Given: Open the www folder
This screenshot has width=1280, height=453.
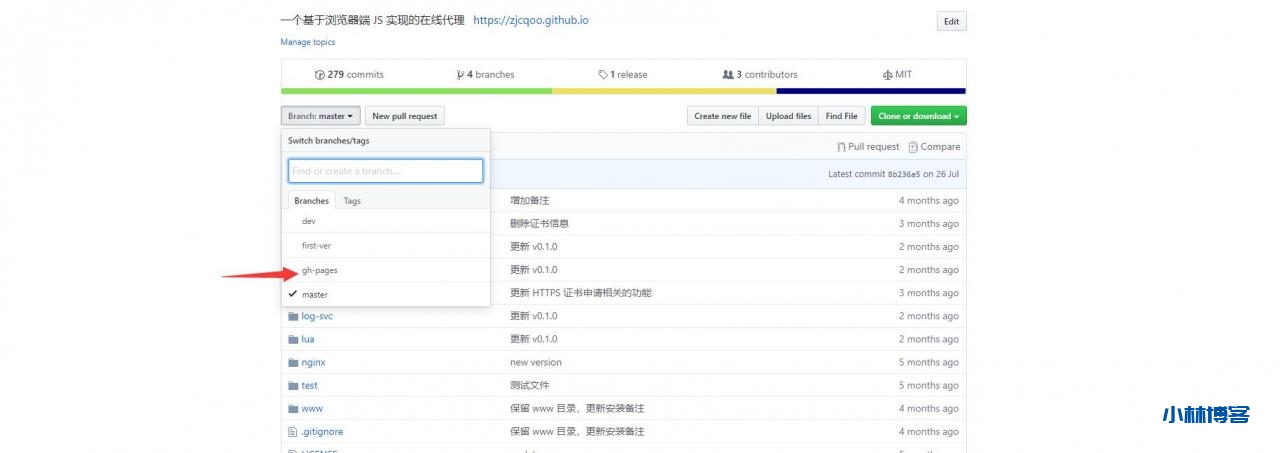Looking at the screenshot, I should coord(312,408).
